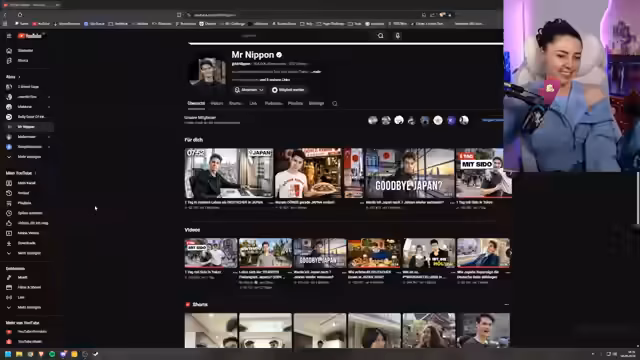Click the Mitglied werden button
The image size is (640, 360).
pyautogui.click(x=288, y=90)
